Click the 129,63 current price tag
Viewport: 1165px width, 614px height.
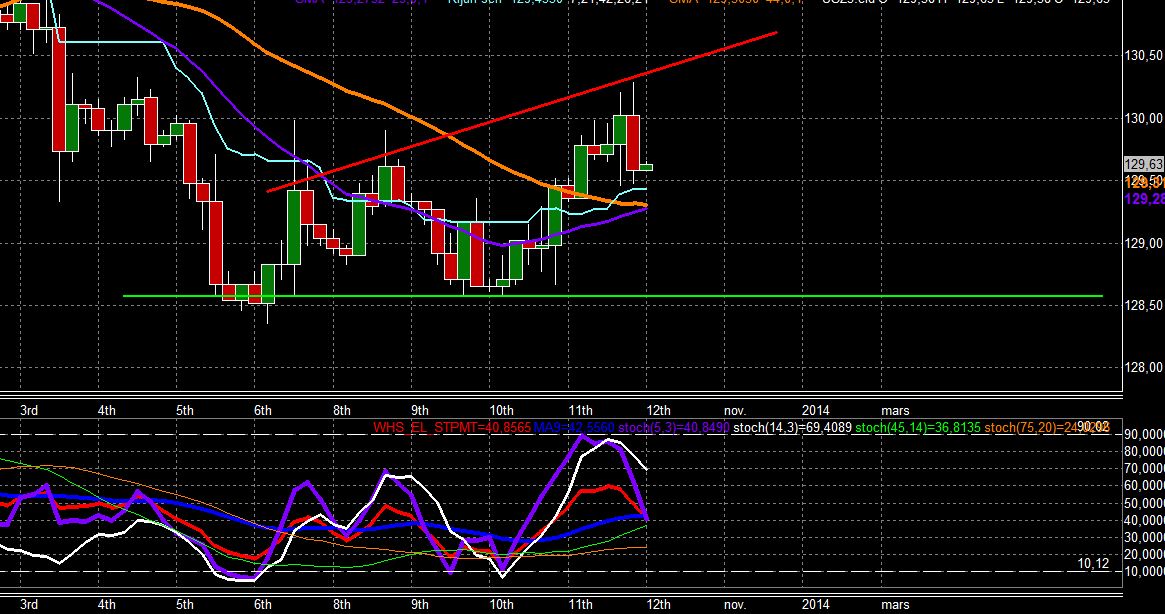1143,164
